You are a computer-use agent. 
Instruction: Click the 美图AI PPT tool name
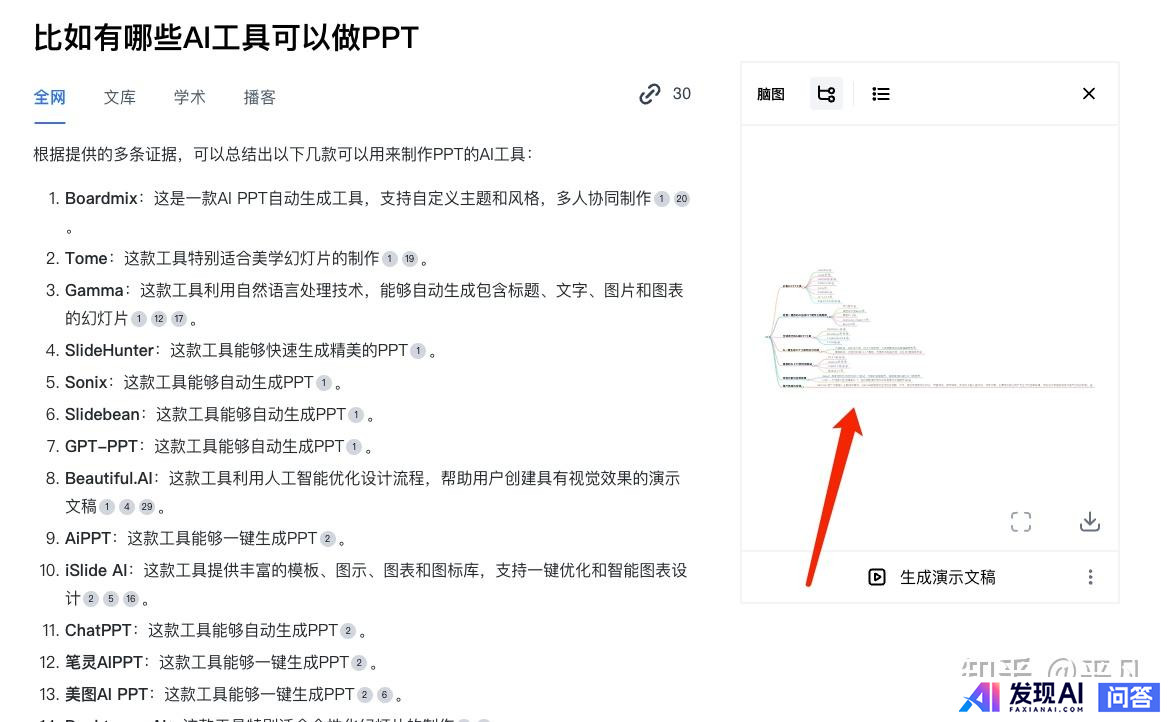106,694
